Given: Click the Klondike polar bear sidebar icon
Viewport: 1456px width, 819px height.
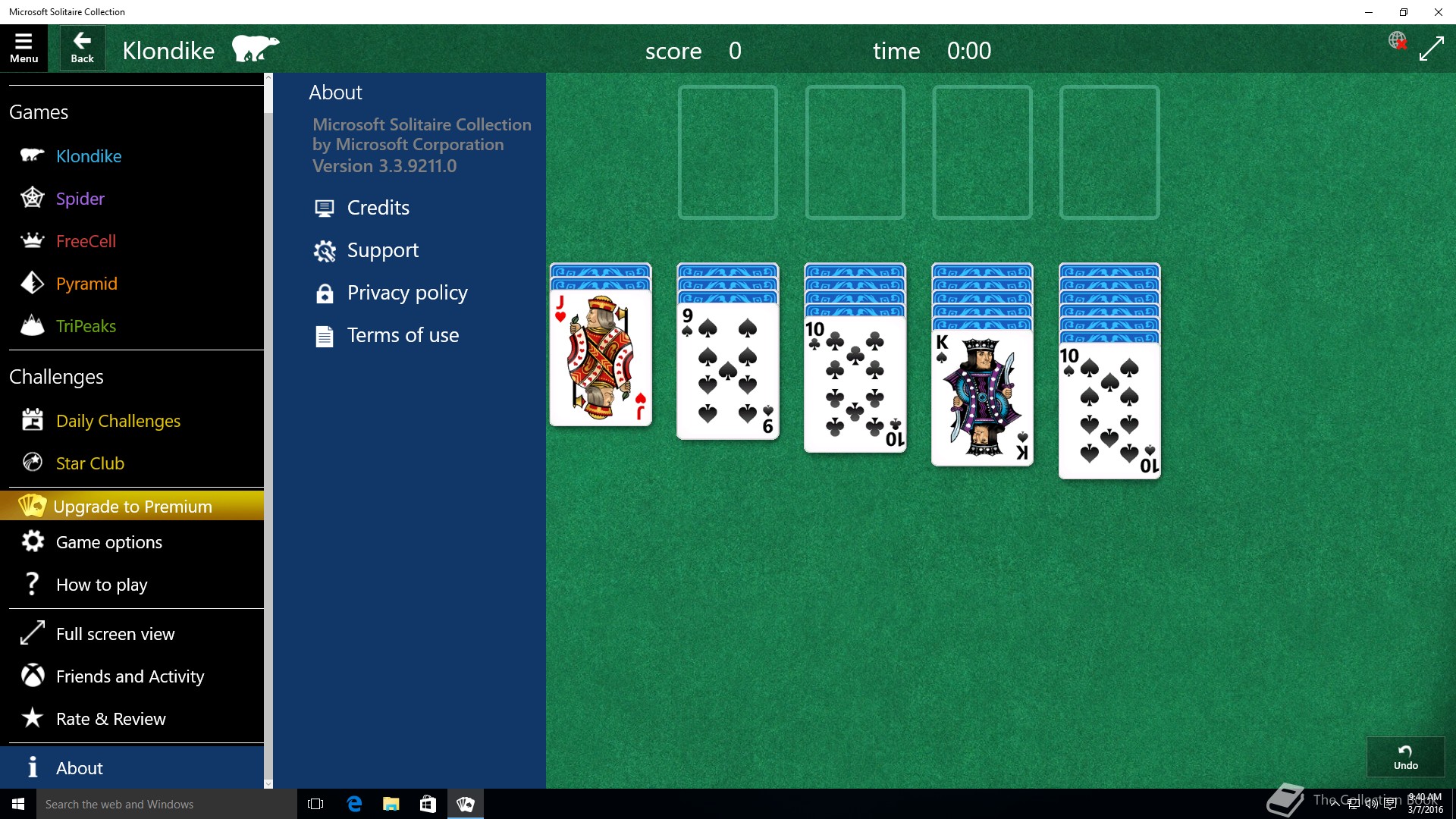Looking at the screenshot, I should click(x=32, y=155).
